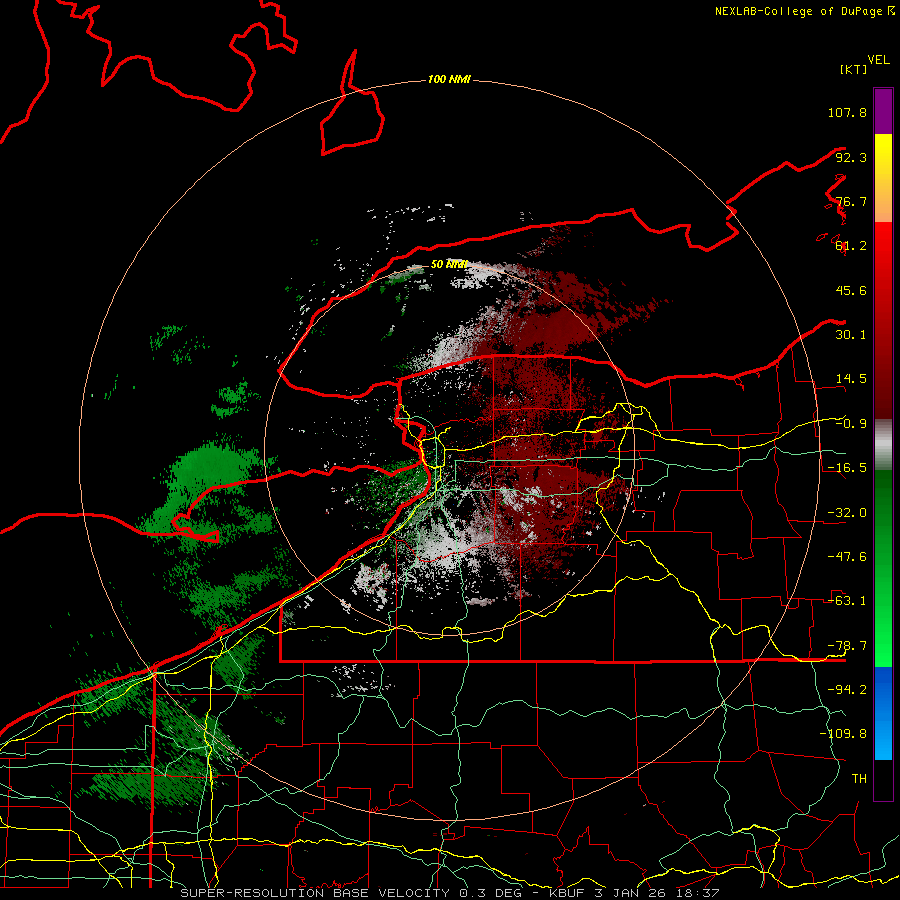Click the [KT] units label
Image resolution: width=900 pixels, height=900 pixels.
(x=854, y=69)
